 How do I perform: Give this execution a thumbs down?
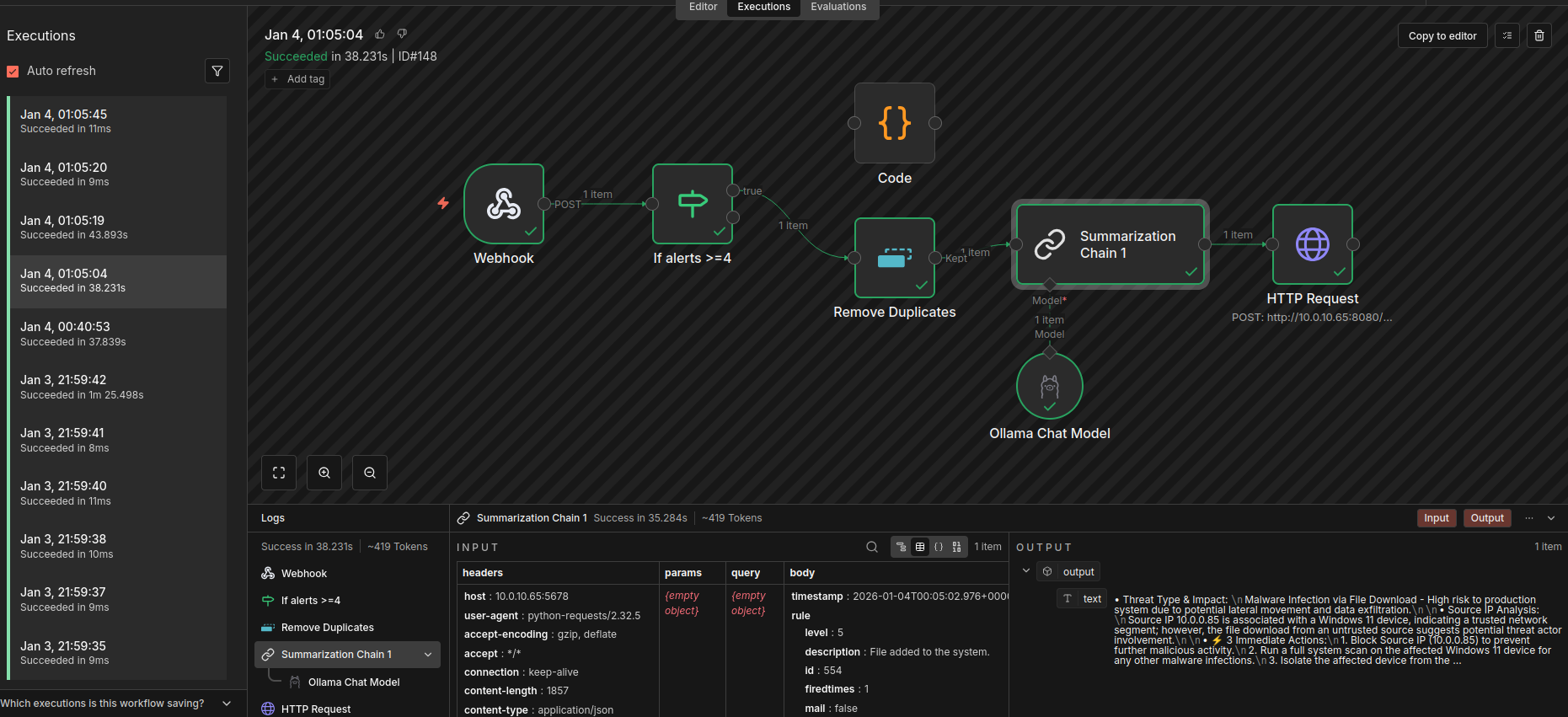[x=402, y=35]
